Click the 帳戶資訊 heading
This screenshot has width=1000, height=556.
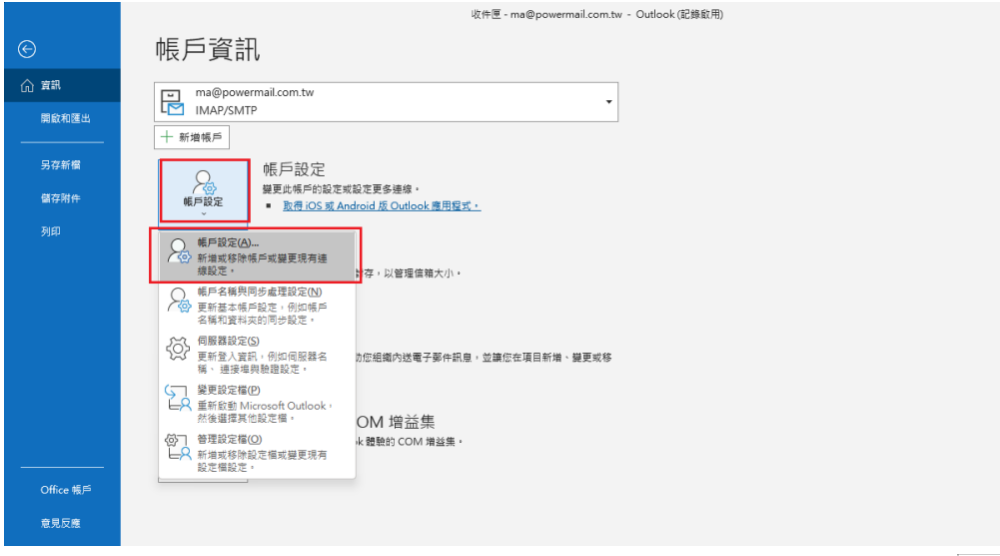pyautogui.click(x=207, y=50)
